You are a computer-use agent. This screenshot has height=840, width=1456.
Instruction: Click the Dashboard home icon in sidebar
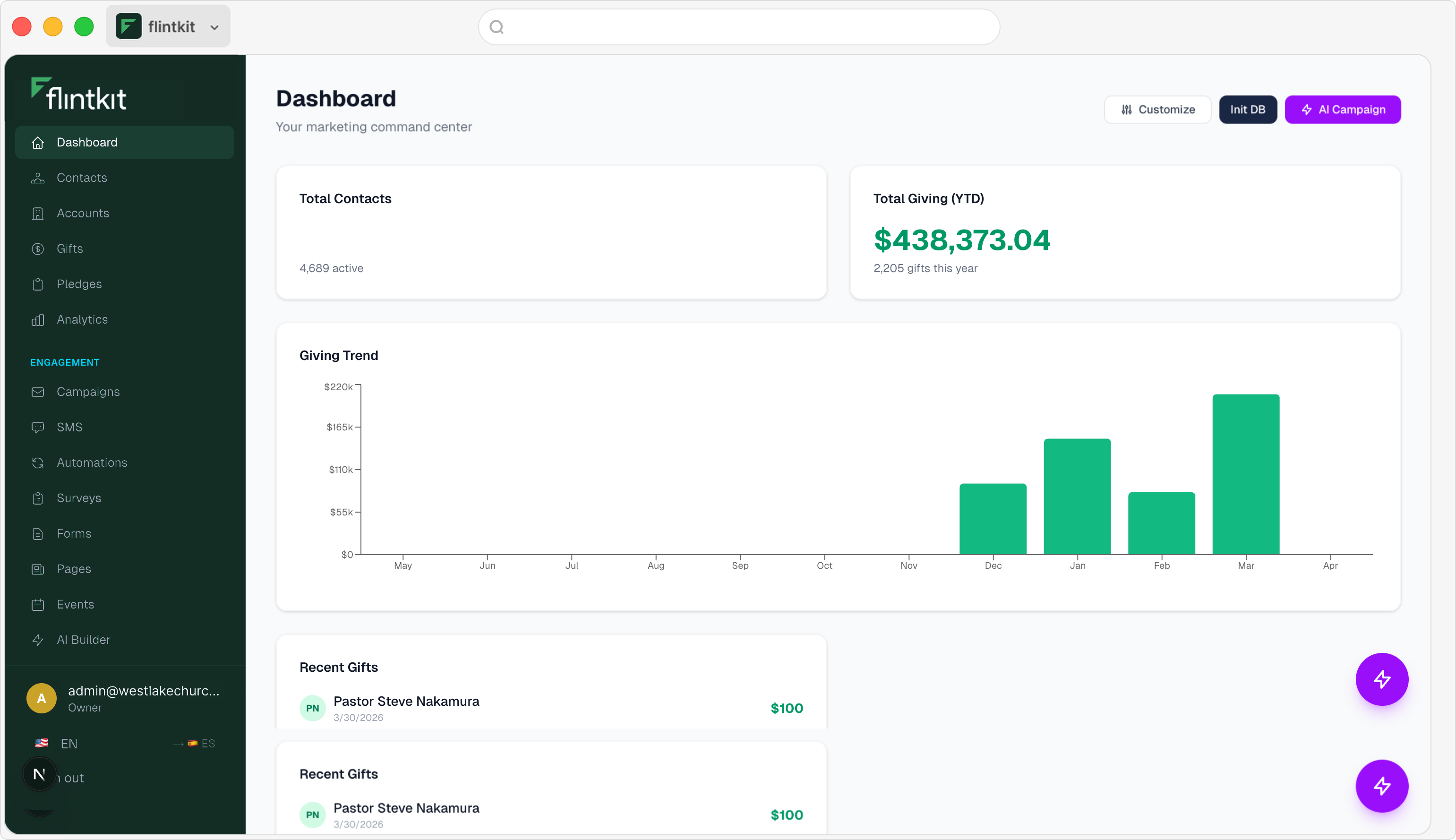click(38, 143)
